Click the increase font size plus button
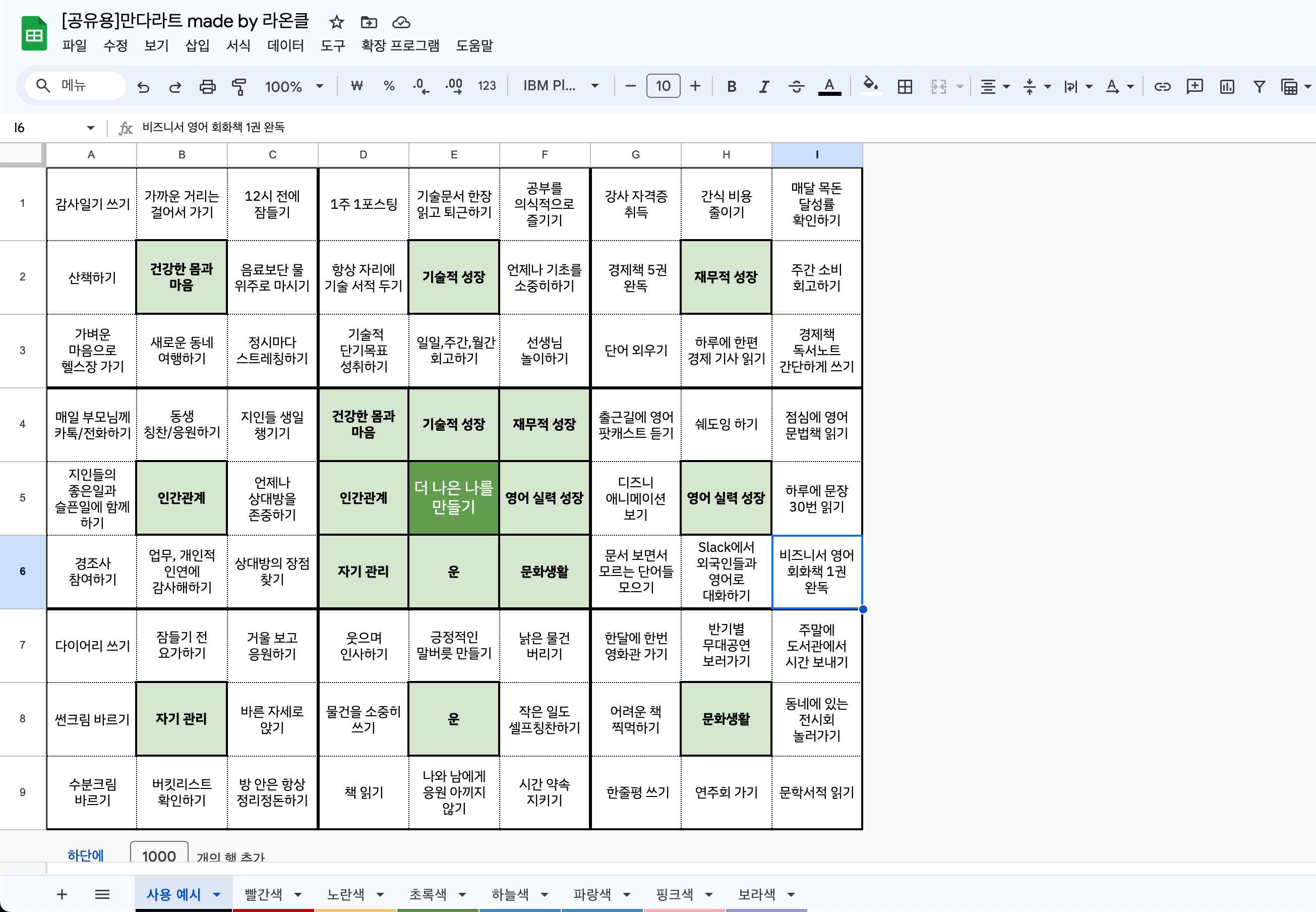Screen dimensions: 1316x912 pos(695,86)
